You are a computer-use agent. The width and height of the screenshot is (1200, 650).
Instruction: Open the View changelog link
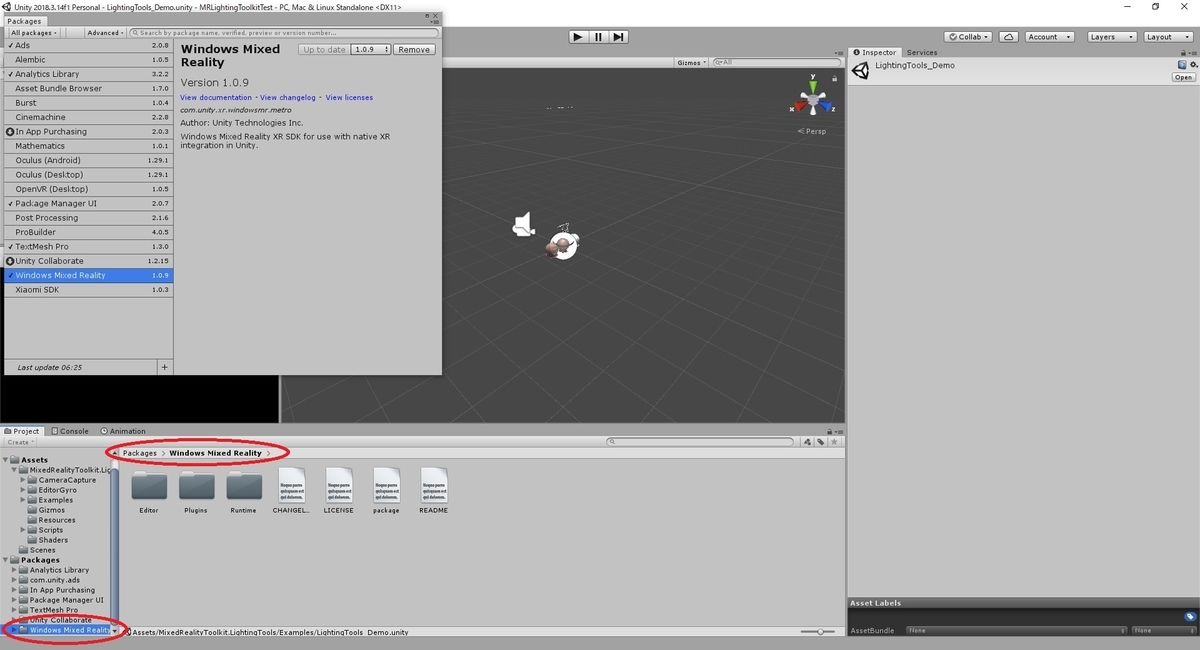(x=288, y=97)
